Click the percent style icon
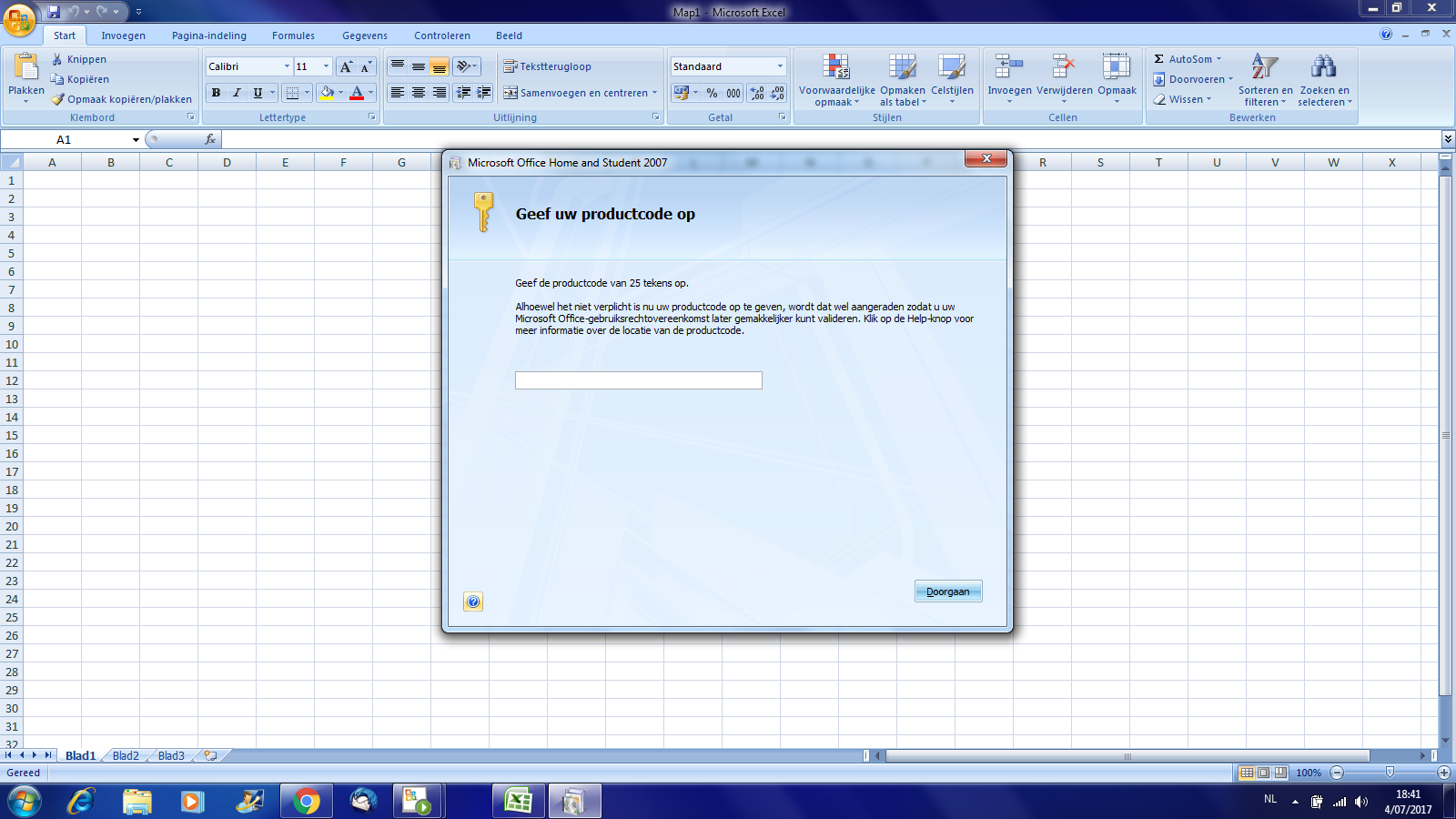The height and width of the screenshot is (819, 1456). pyautogui.click(x=712, y=93)
